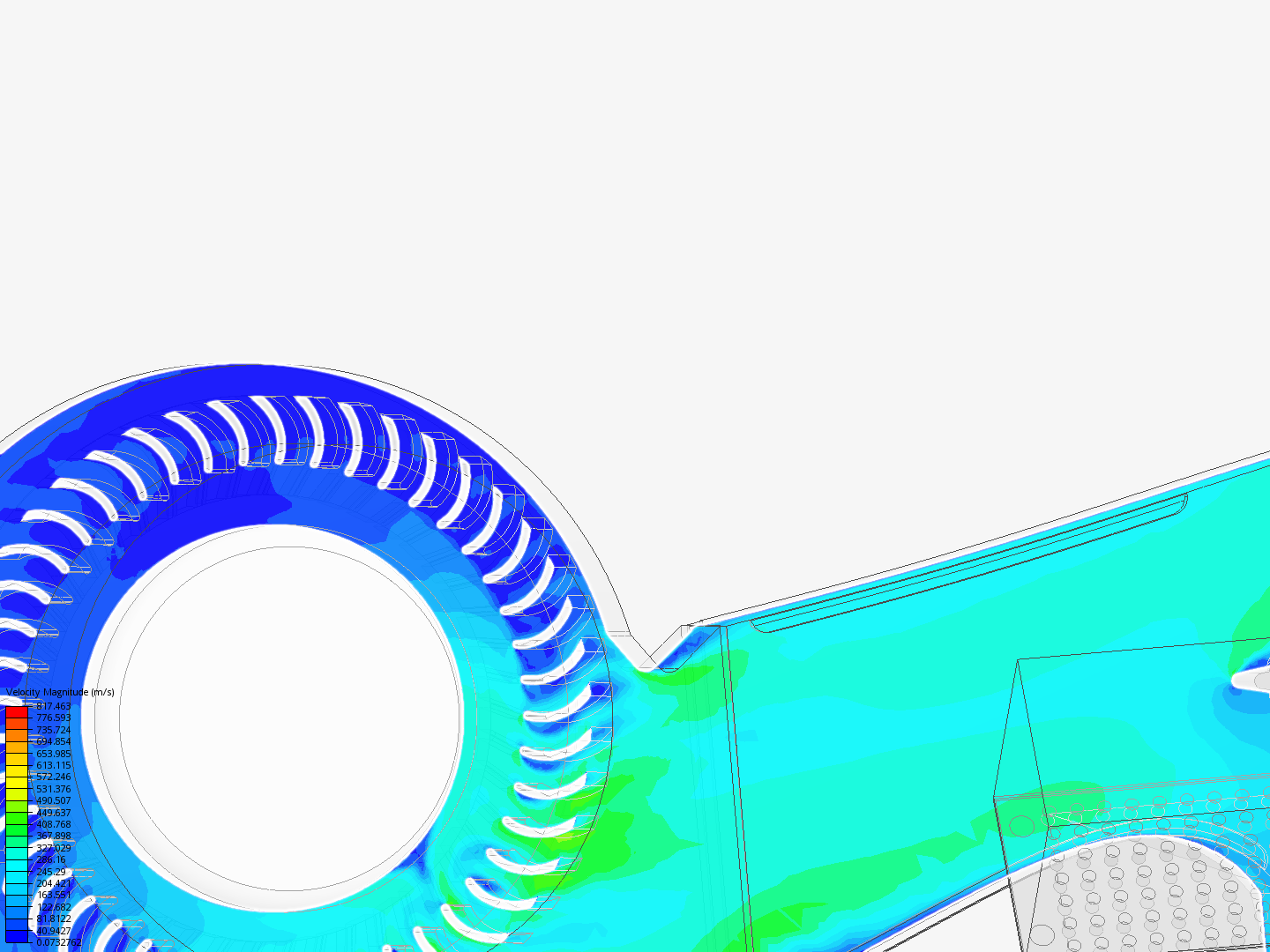
Task: Click the legend value 531.376
Action: 53,789
